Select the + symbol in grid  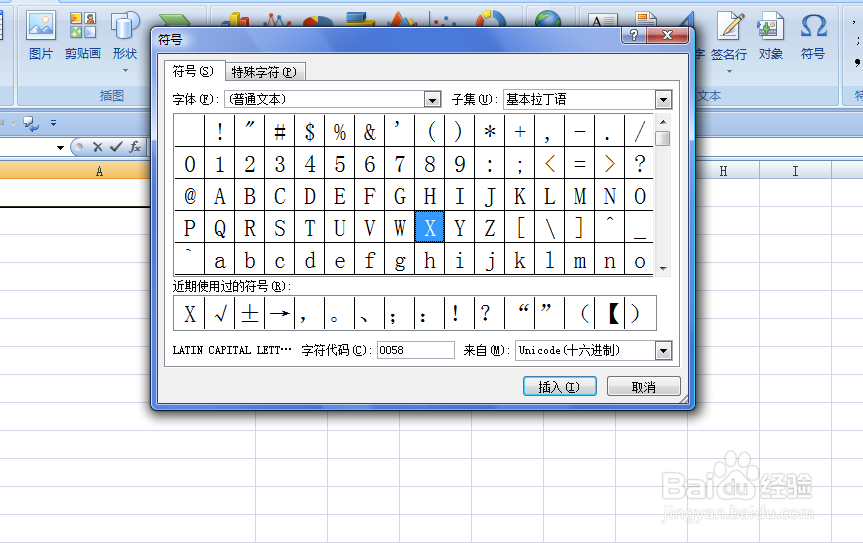pyautogui.click(x=520, y=131)
